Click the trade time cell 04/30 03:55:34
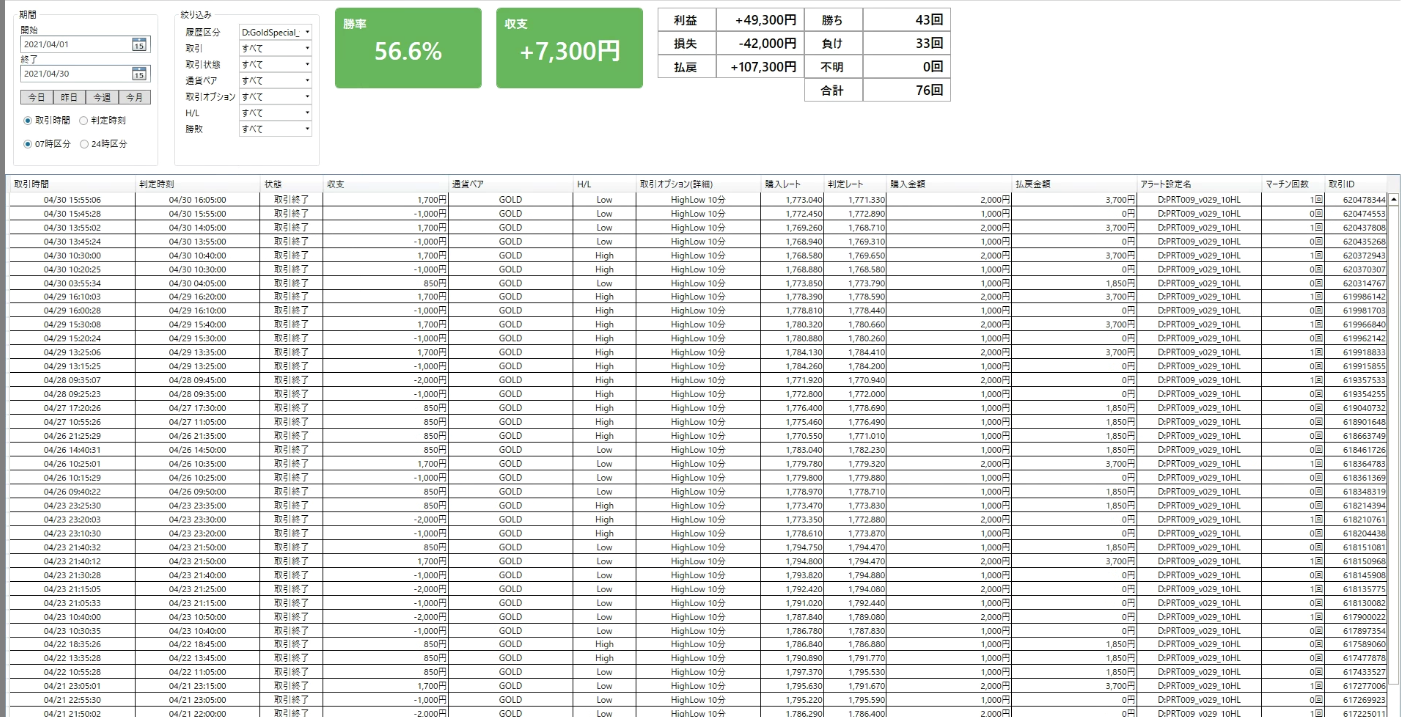Image resolution: width=1401 pixels, height=717 pixels. (72, 283)
